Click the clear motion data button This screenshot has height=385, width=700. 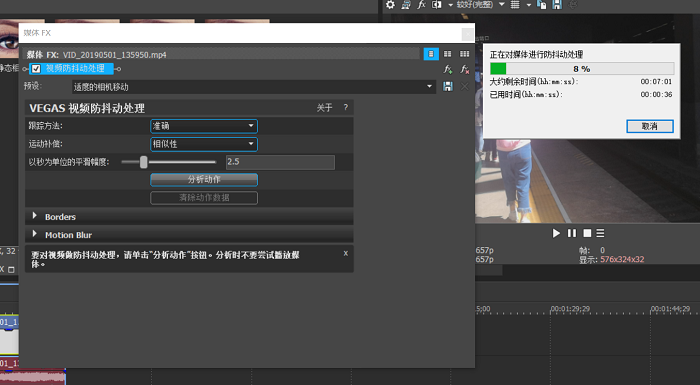204,197
